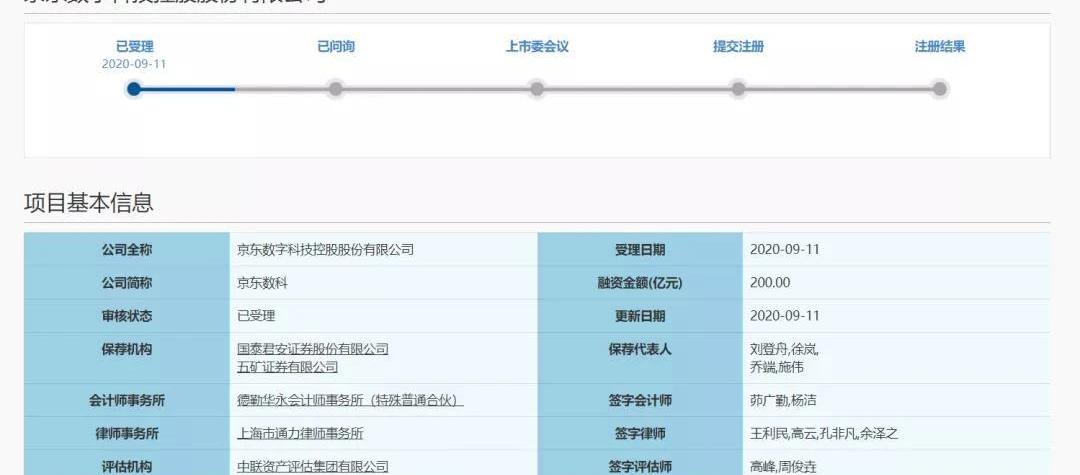Click the value 京东数科
The height and width of the screenshot is (475, 1080).
(x=262, y=283)
